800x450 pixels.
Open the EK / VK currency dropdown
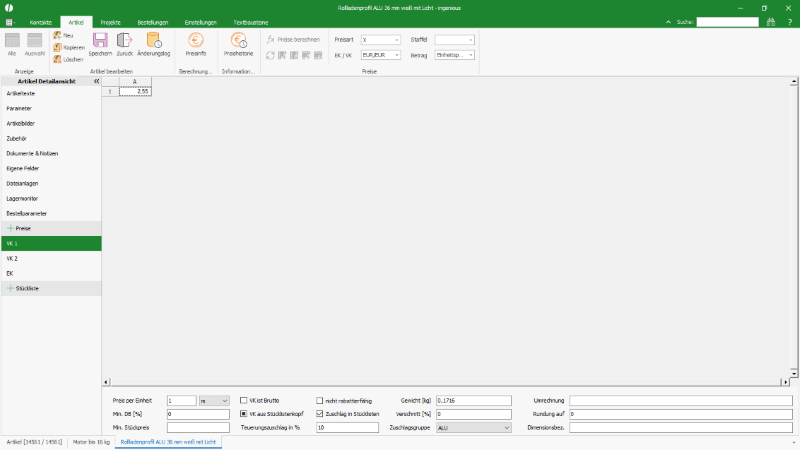pyautogui.click(x=381, y=55)
